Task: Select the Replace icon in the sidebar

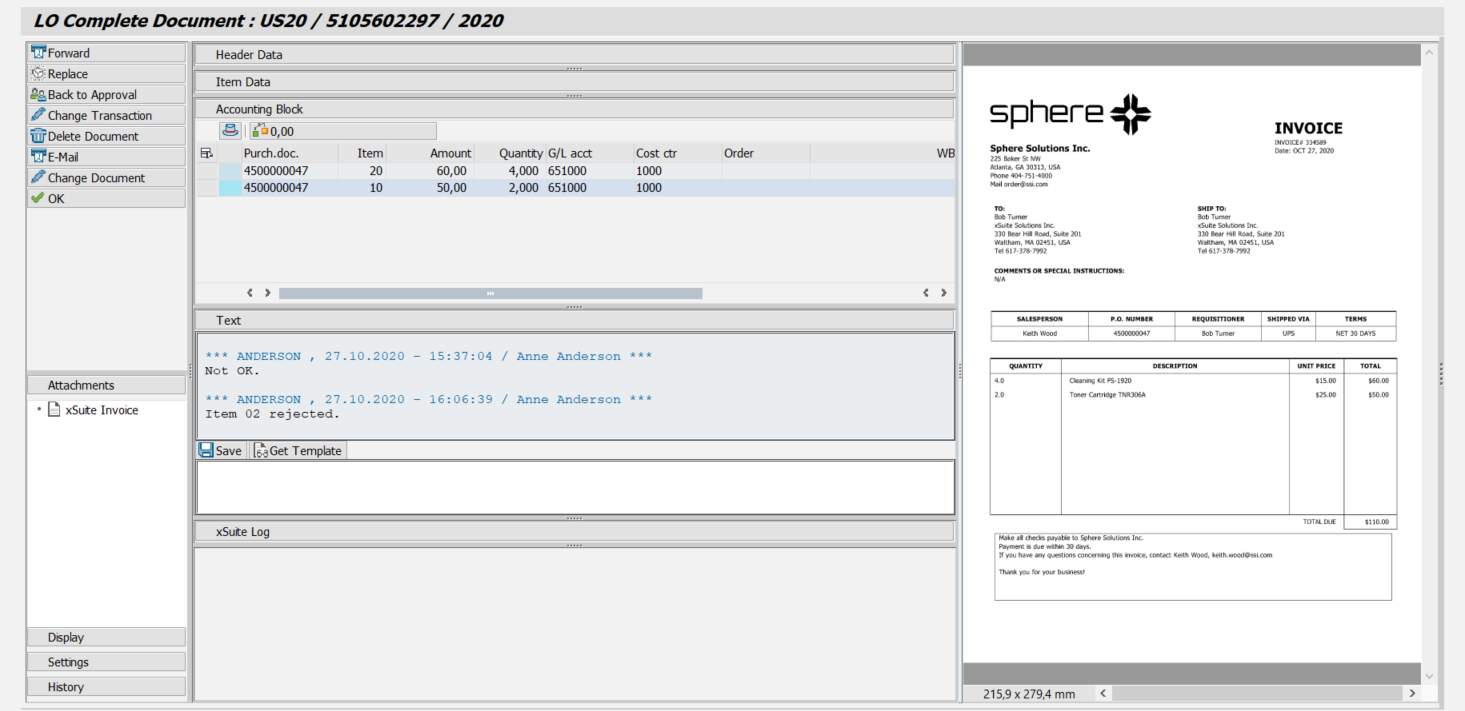Action: 40,73
